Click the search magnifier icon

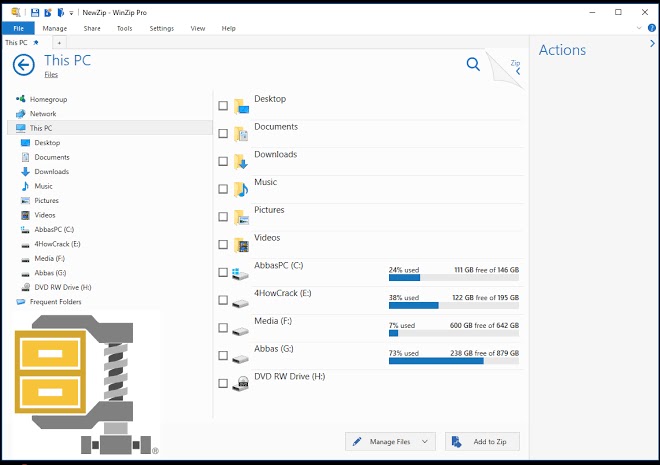click(473, 64)
